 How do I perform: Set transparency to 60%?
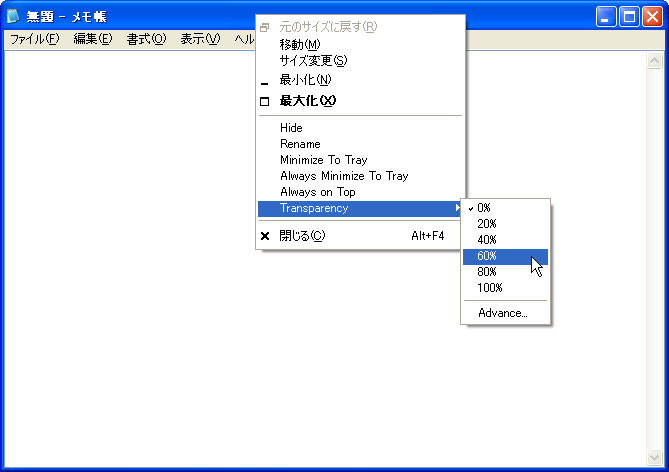[505, 256]
